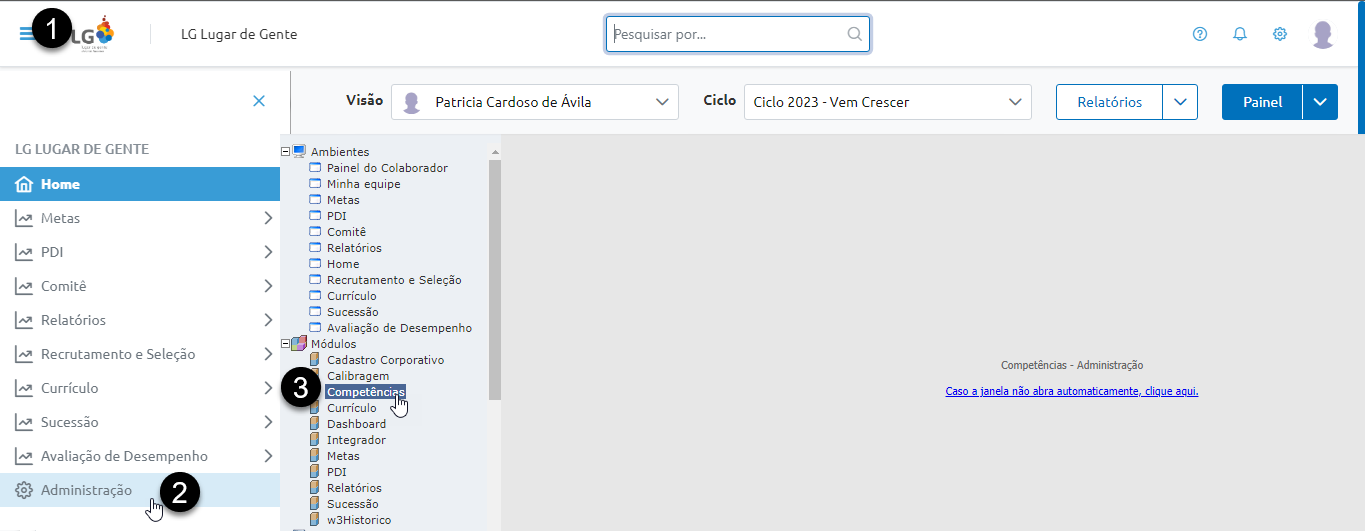The image size is (1365, 531).
Task: Select Painel do Colaborador in tree
Action: coord(387,168)
